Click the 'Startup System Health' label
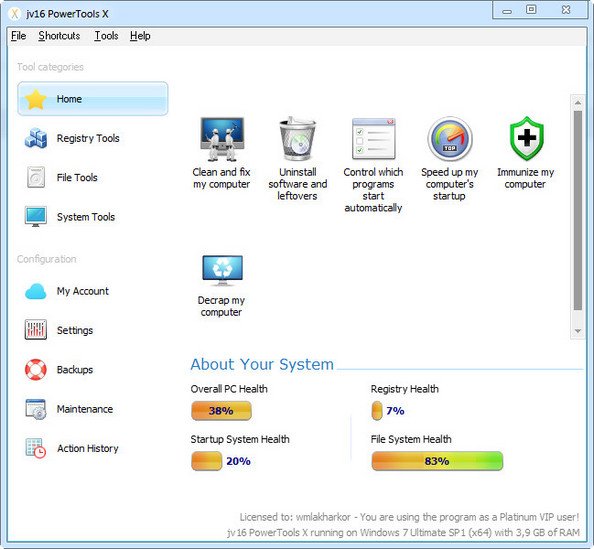Screen dimensions: 594x549 [x=240, y=439]
